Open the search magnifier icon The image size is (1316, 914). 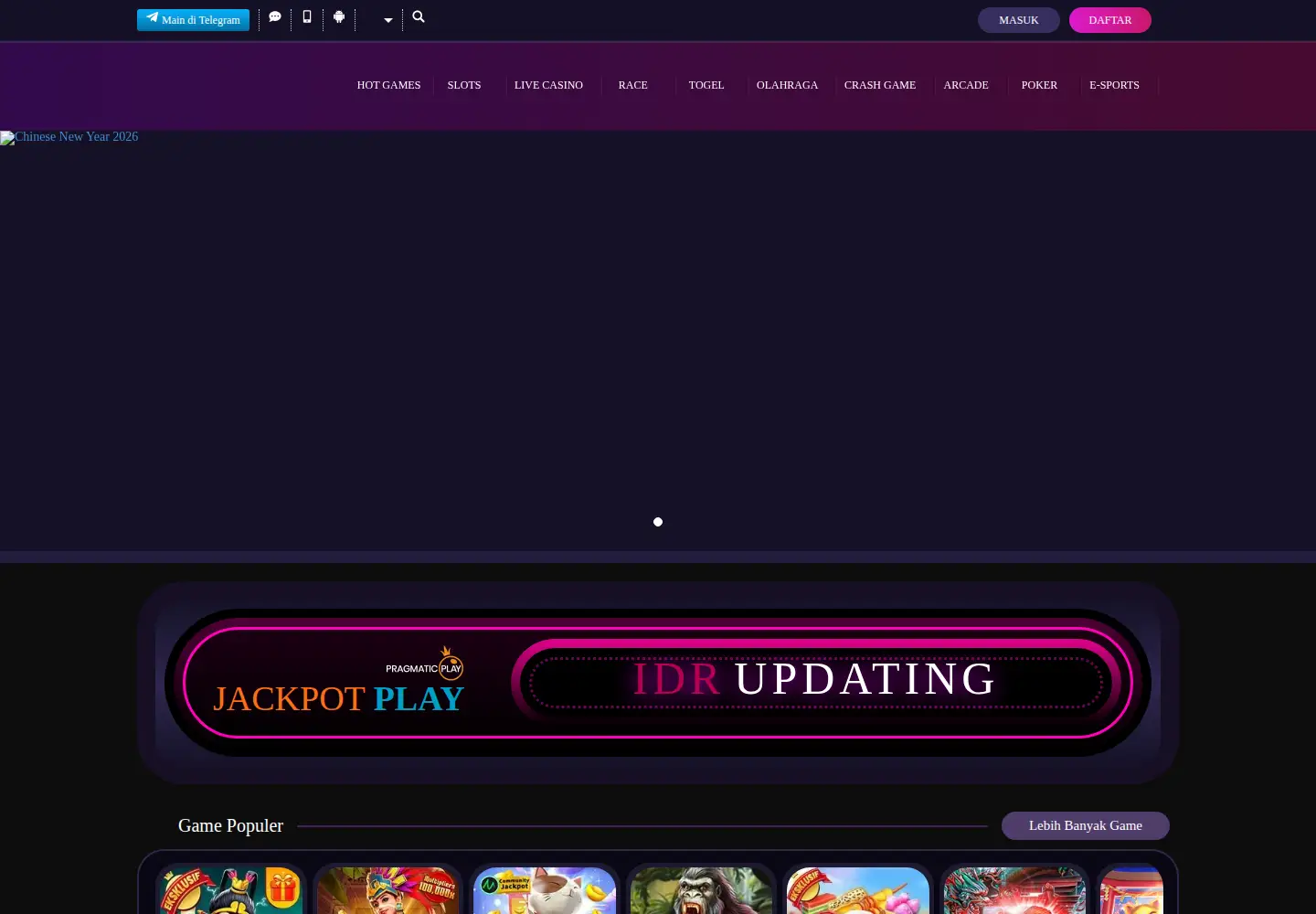(x=419, y=17)
